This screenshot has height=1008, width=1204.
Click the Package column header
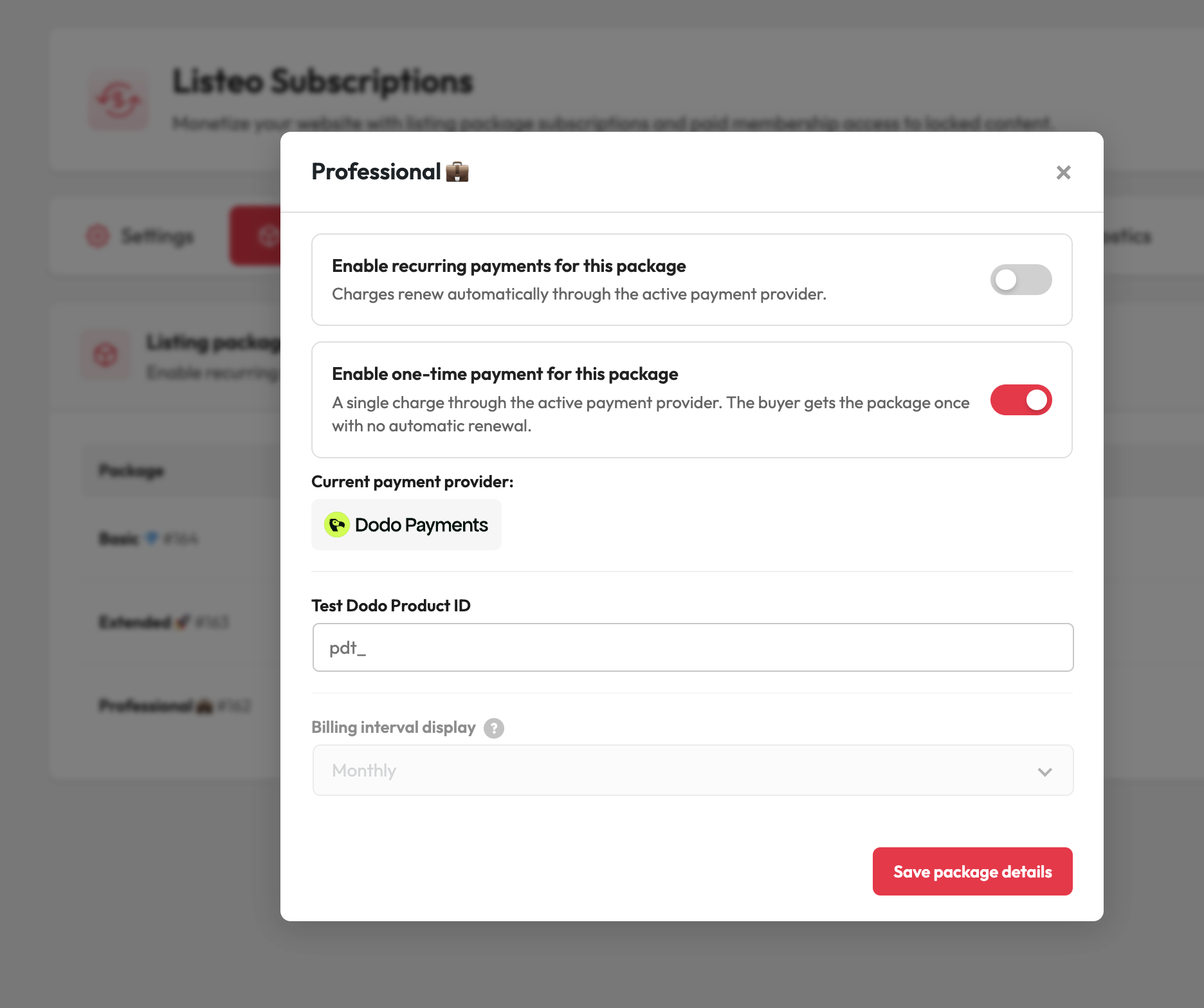pyautogui.click(x=132, y=471)
